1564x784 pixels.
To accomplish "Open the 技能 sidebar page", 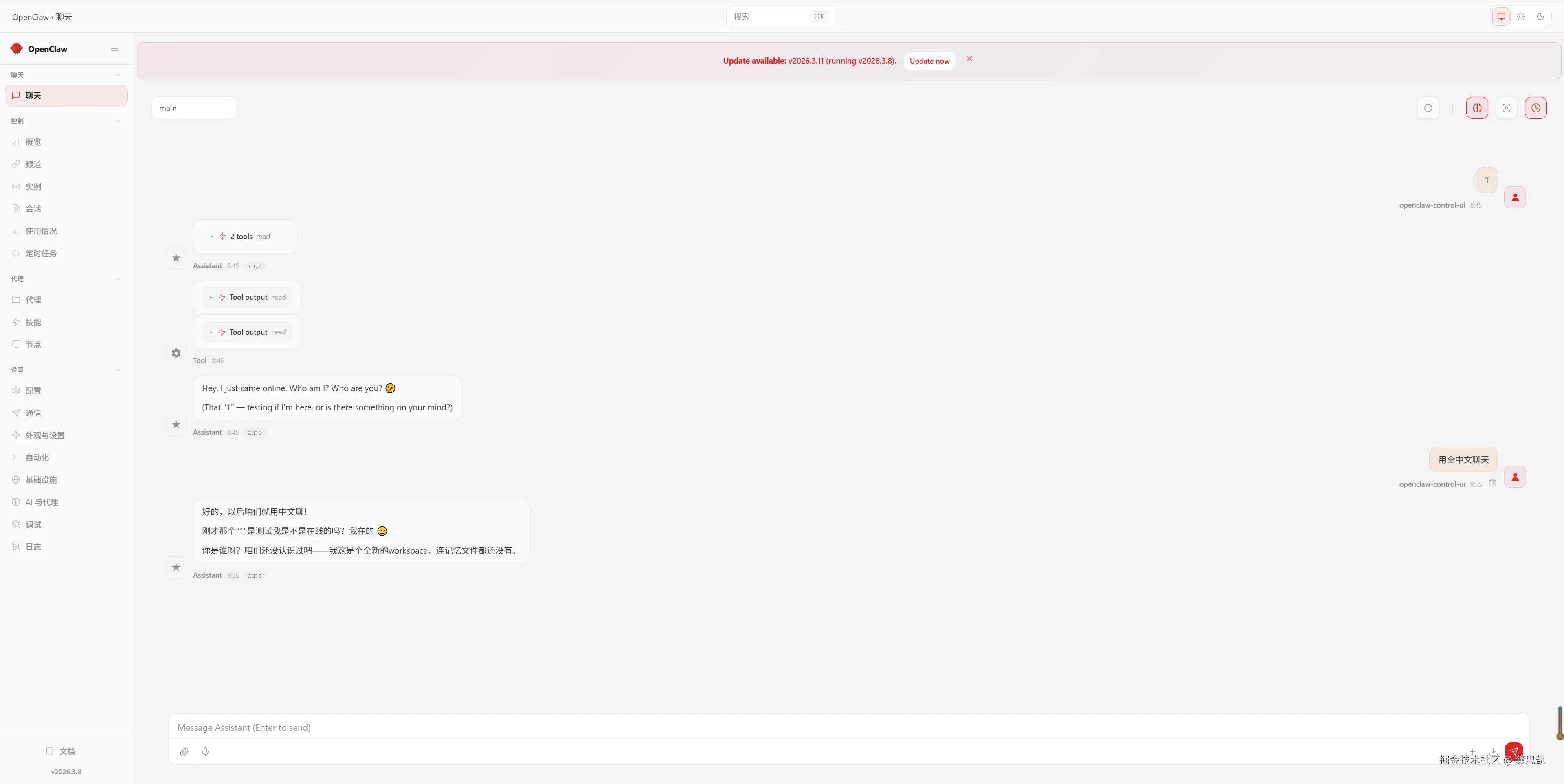I will click(x=33, y=322).
